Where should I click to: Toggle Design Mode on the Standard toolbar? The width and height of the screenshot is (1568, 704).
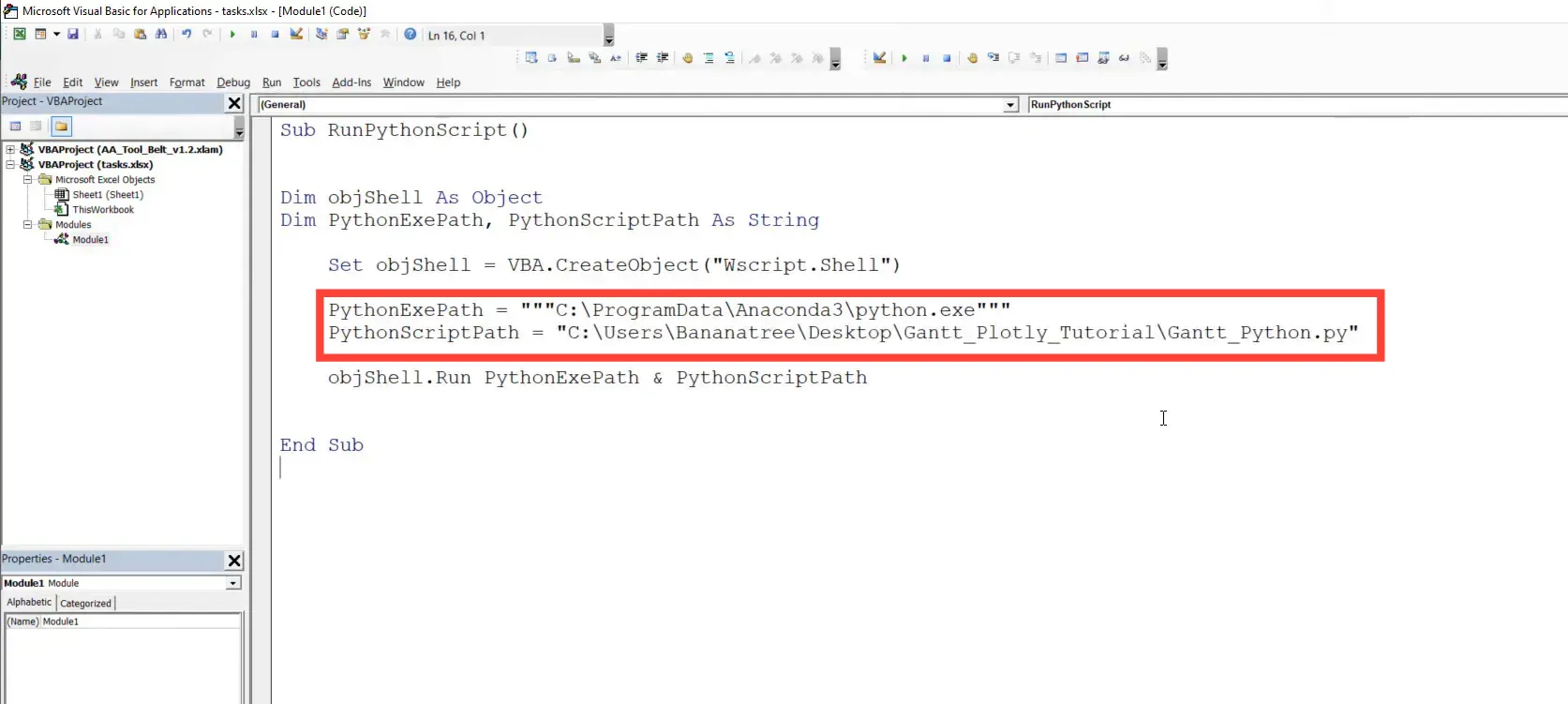(296, 34)
